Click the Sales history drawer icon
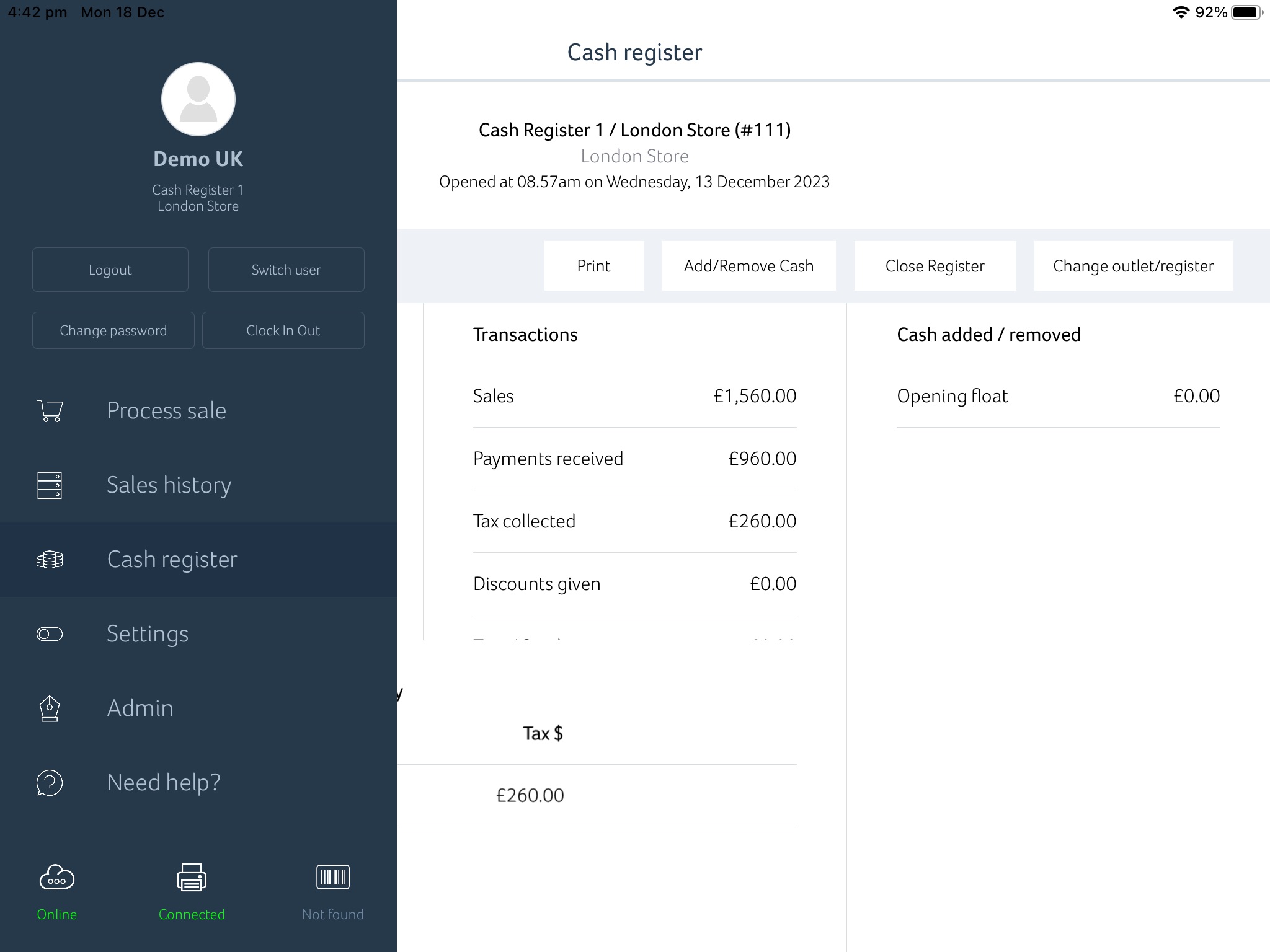Screen dimensions: 1270x952 [x=50, y=485]
